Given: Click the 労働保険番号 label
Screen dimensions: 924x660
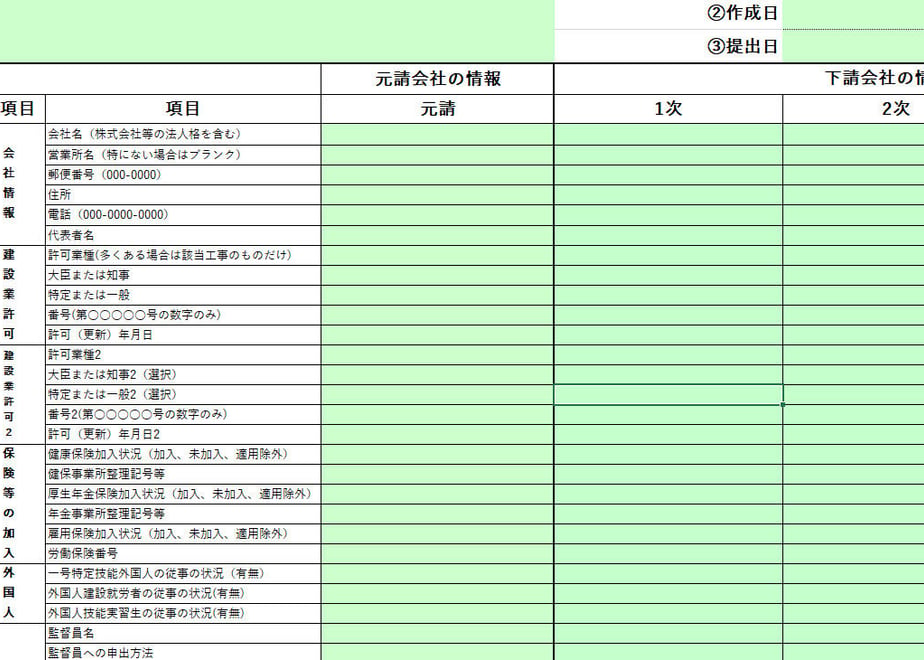Looking at the screenshot, I should (83, 554).
